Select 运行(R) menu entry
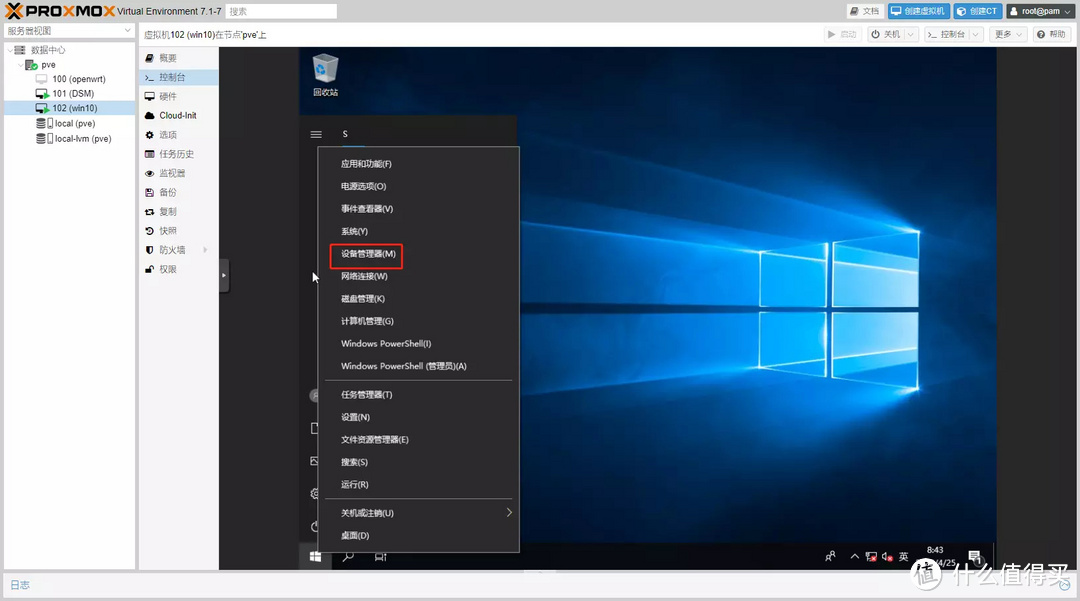This screenshot has width=1080, height=601. pyautogui.click(x=355, y=485)
